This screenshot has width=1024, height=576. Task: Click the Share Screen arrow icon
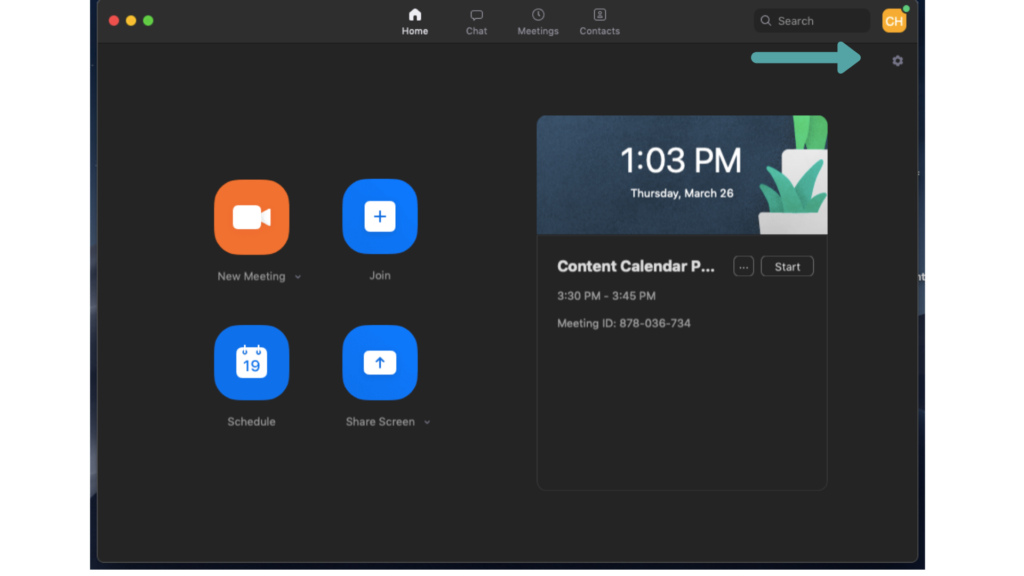(x=380, y=362)
